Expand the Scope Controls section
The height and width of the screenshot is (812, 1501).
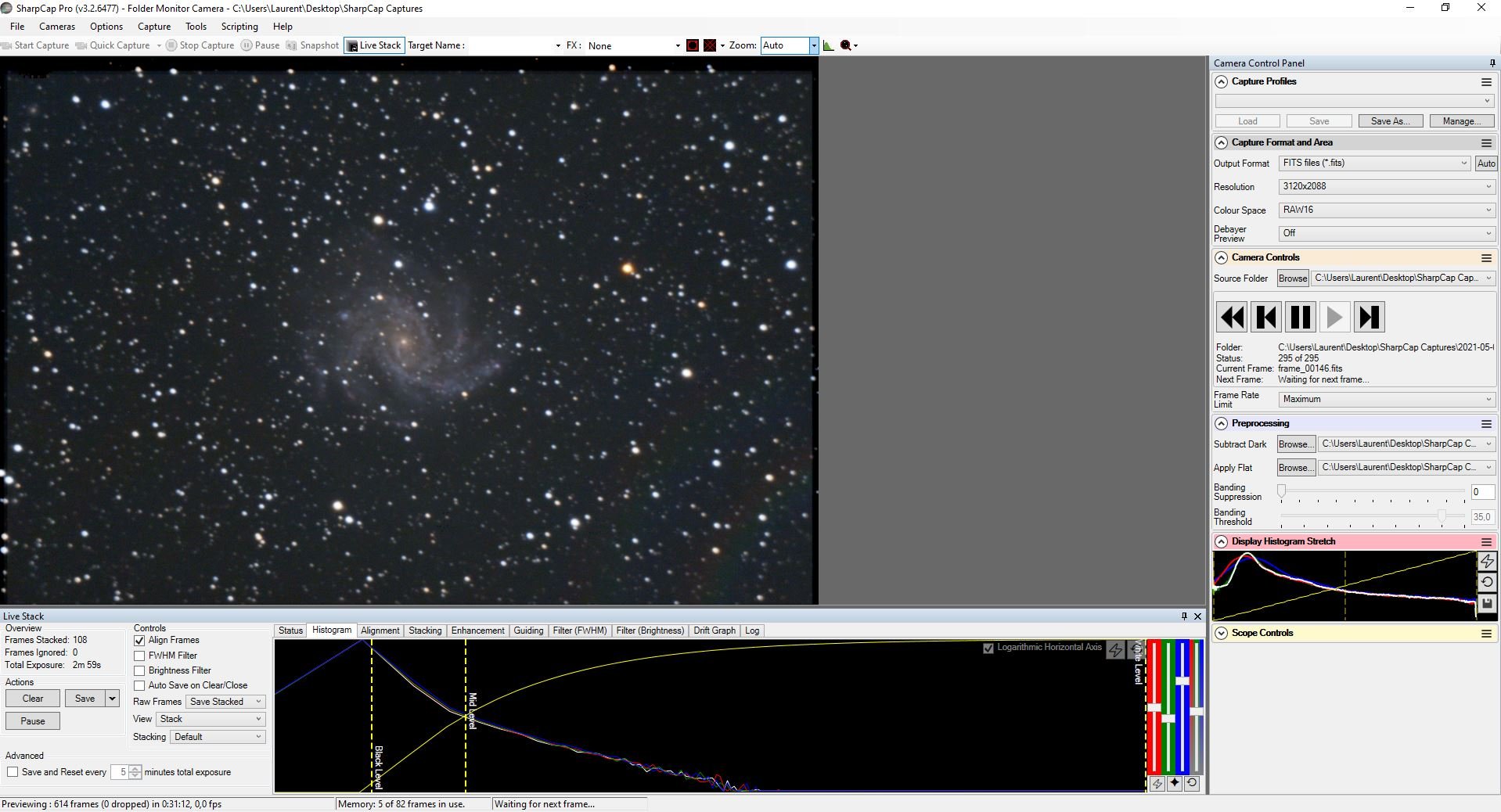(x=1221, y=634)
